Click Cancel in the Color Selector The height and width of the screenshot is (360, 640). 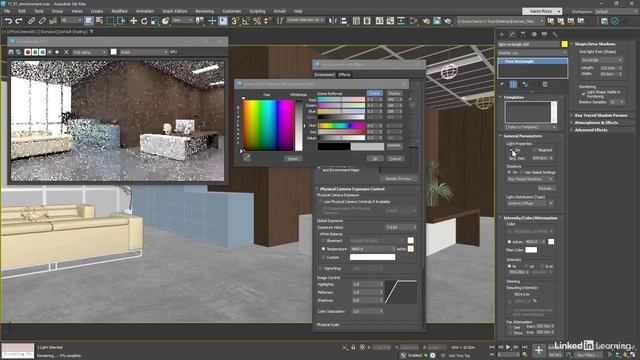[395, 158]
